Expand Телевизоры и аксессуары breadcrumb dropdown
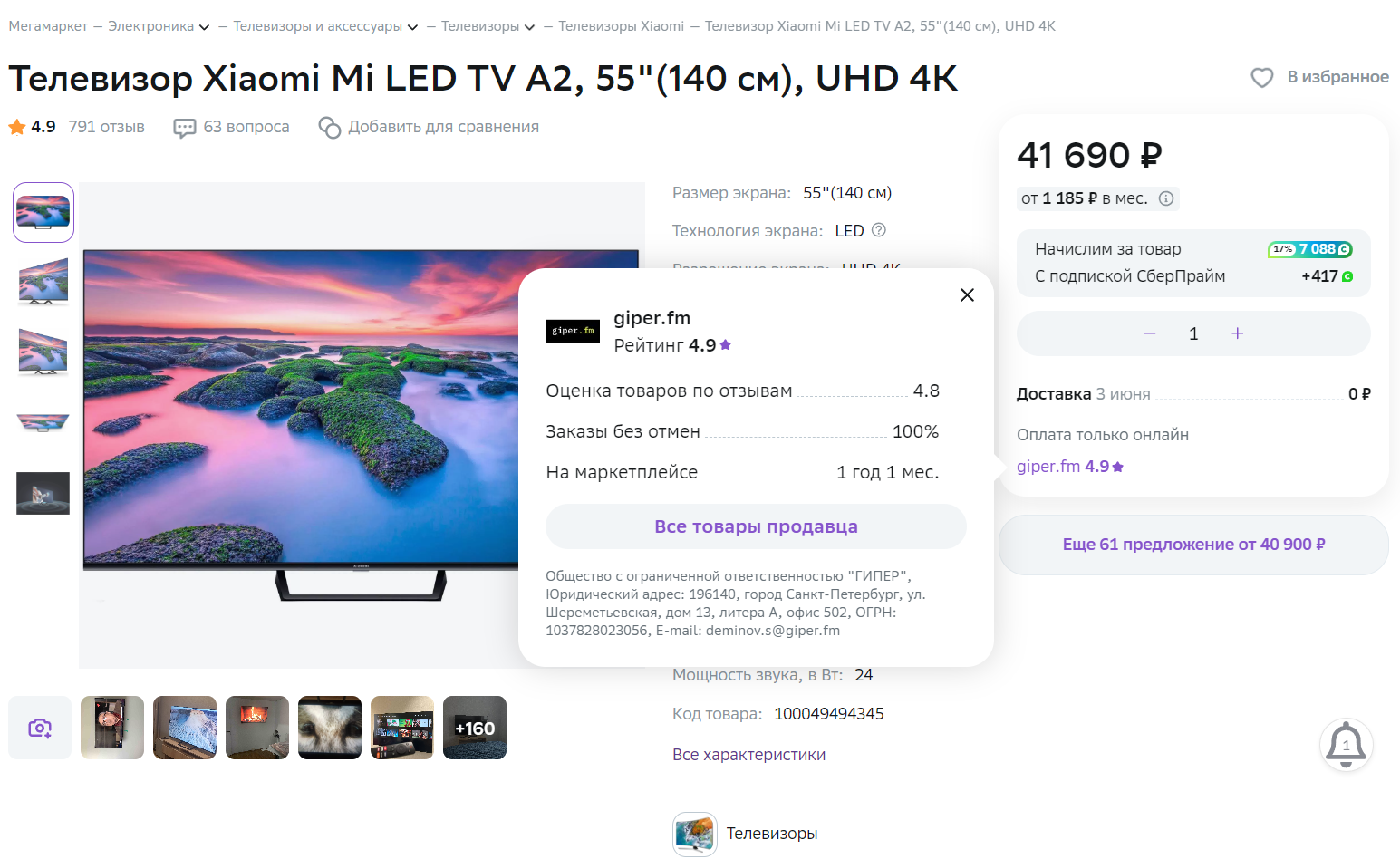Image resolution: width=1400 pixels, height=859 pixels. 413,27
